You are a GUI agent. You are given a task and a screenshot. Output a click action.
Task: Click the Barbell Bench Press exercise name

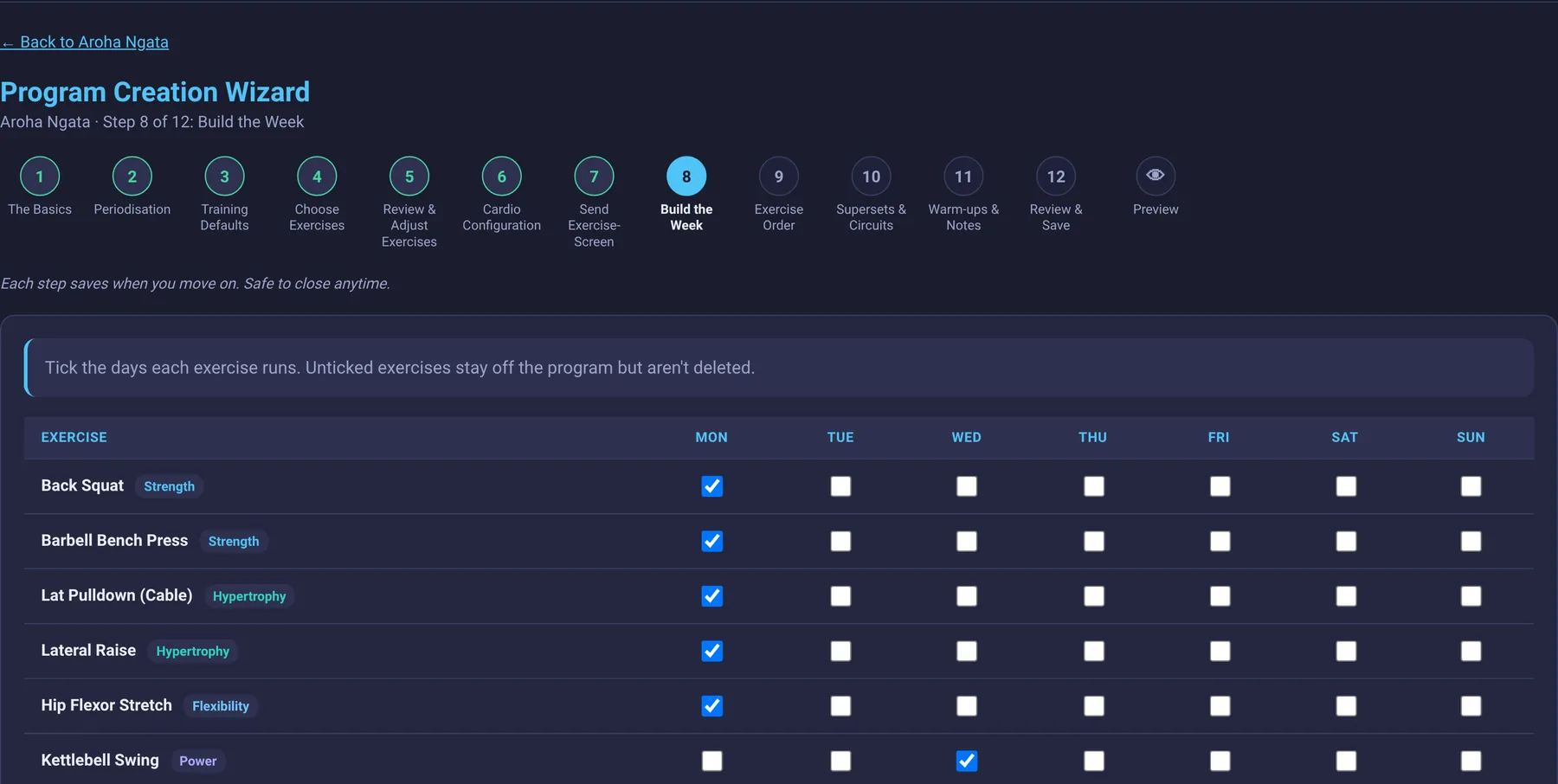coord(114,540)
